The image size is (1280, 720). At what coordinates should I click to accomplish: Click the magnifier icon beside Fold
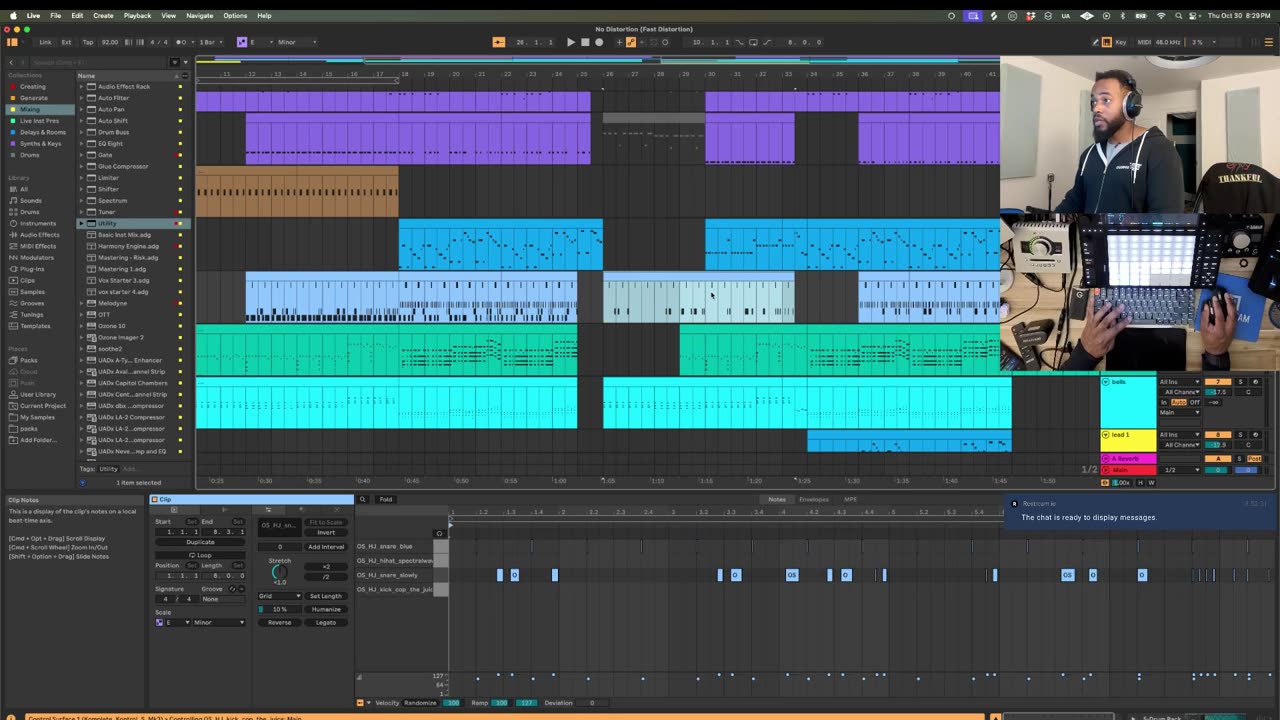click(362, 499)
